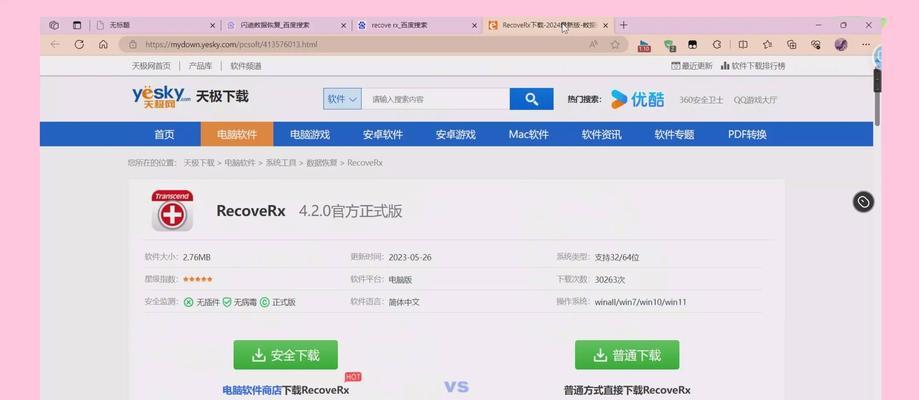Open 电脑游戏 in the nav bar
The height and width of the screenshot is (400, 919).
tap(309, 134)
